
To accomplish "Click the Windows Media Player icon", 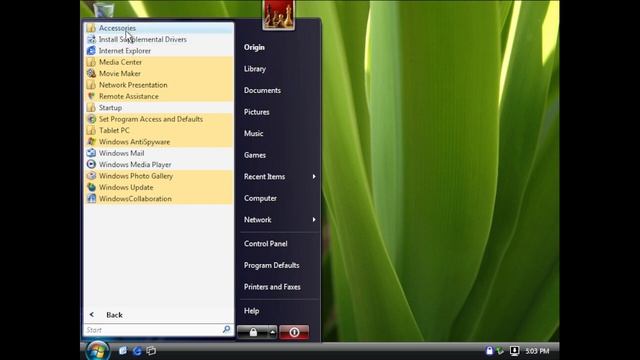I will [x=91, y=165].
